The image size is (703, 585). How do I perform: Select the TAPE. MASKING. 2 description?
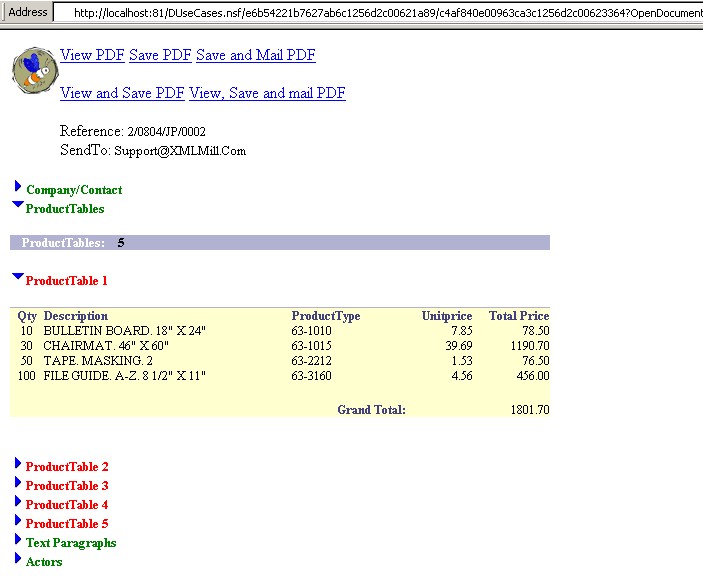(98, 361)
